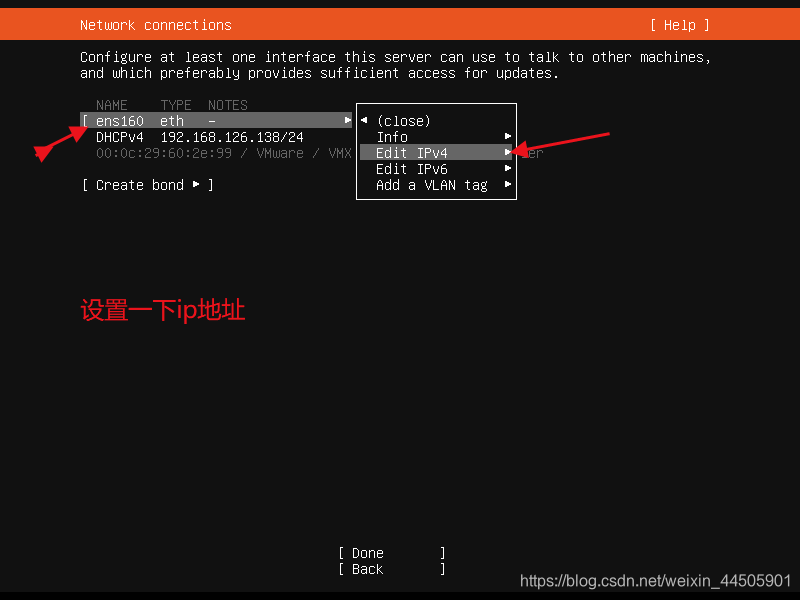Screen dimensions: 800x600
Task: Select the ens160 network interface row
Action: (x=216, y=121)
